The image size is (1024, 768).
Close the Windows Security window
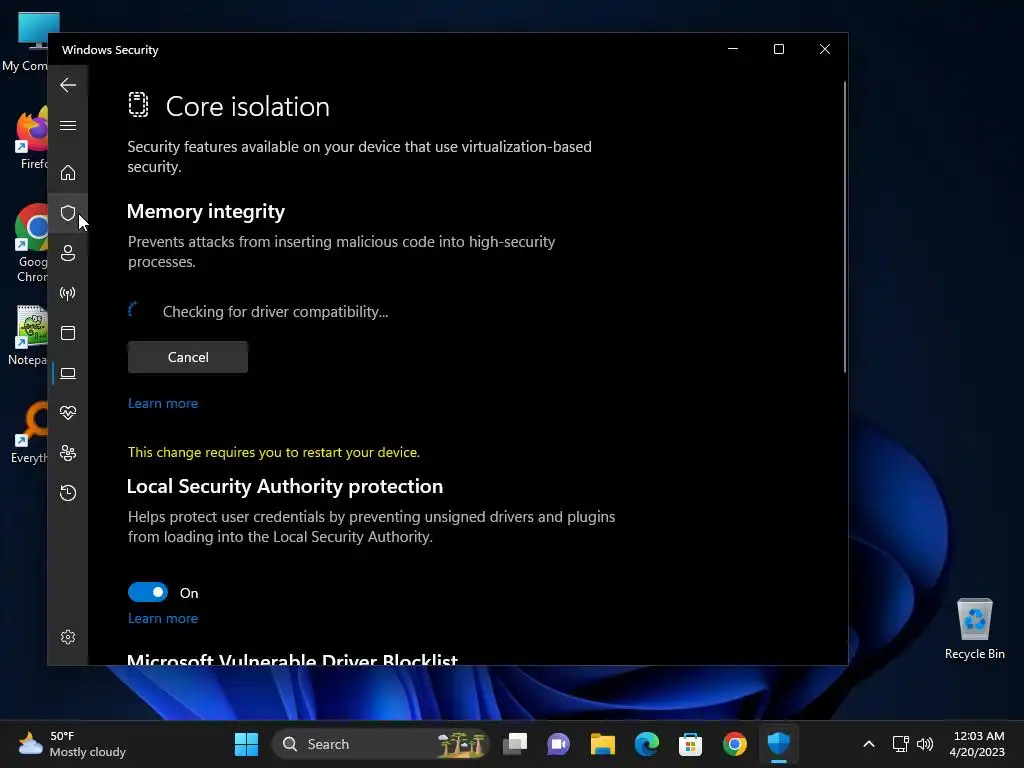point(825,49)
